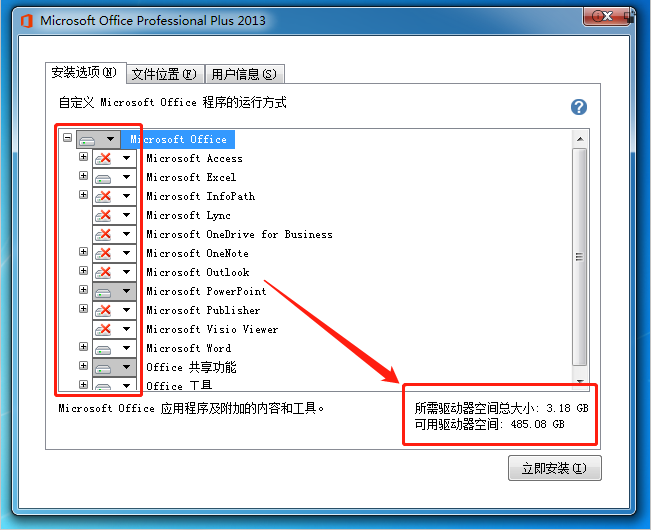
Task: Open install-state dropdown for root Microsoft Office
Action: [x=98, y=139]
